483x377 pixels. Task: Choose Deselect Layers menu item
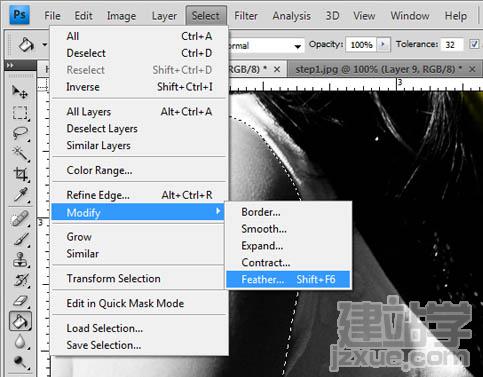click(x=139, y=128)
